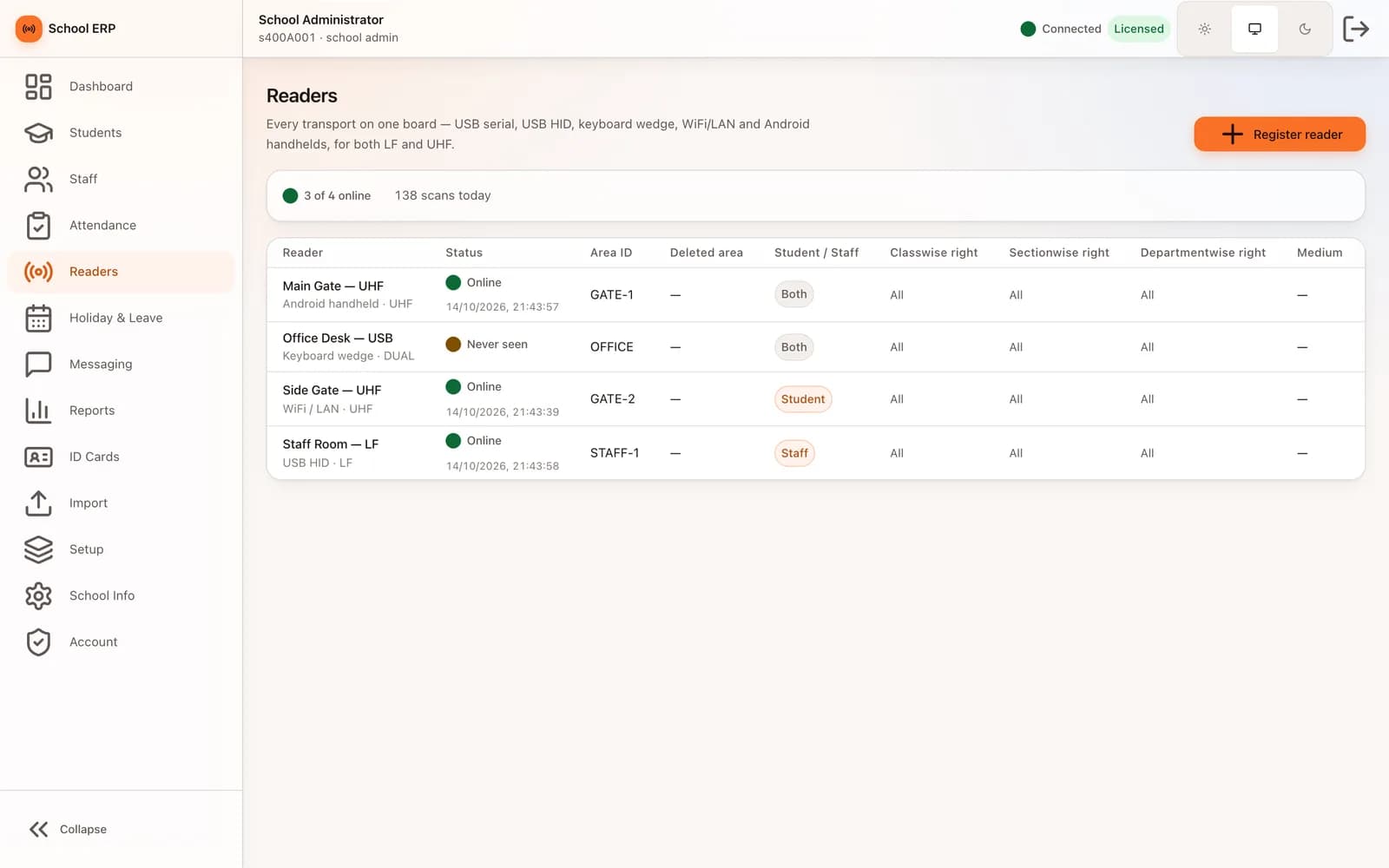
Task: Click the Holiday & Leave calendar icon
Action: click(38, 318)
